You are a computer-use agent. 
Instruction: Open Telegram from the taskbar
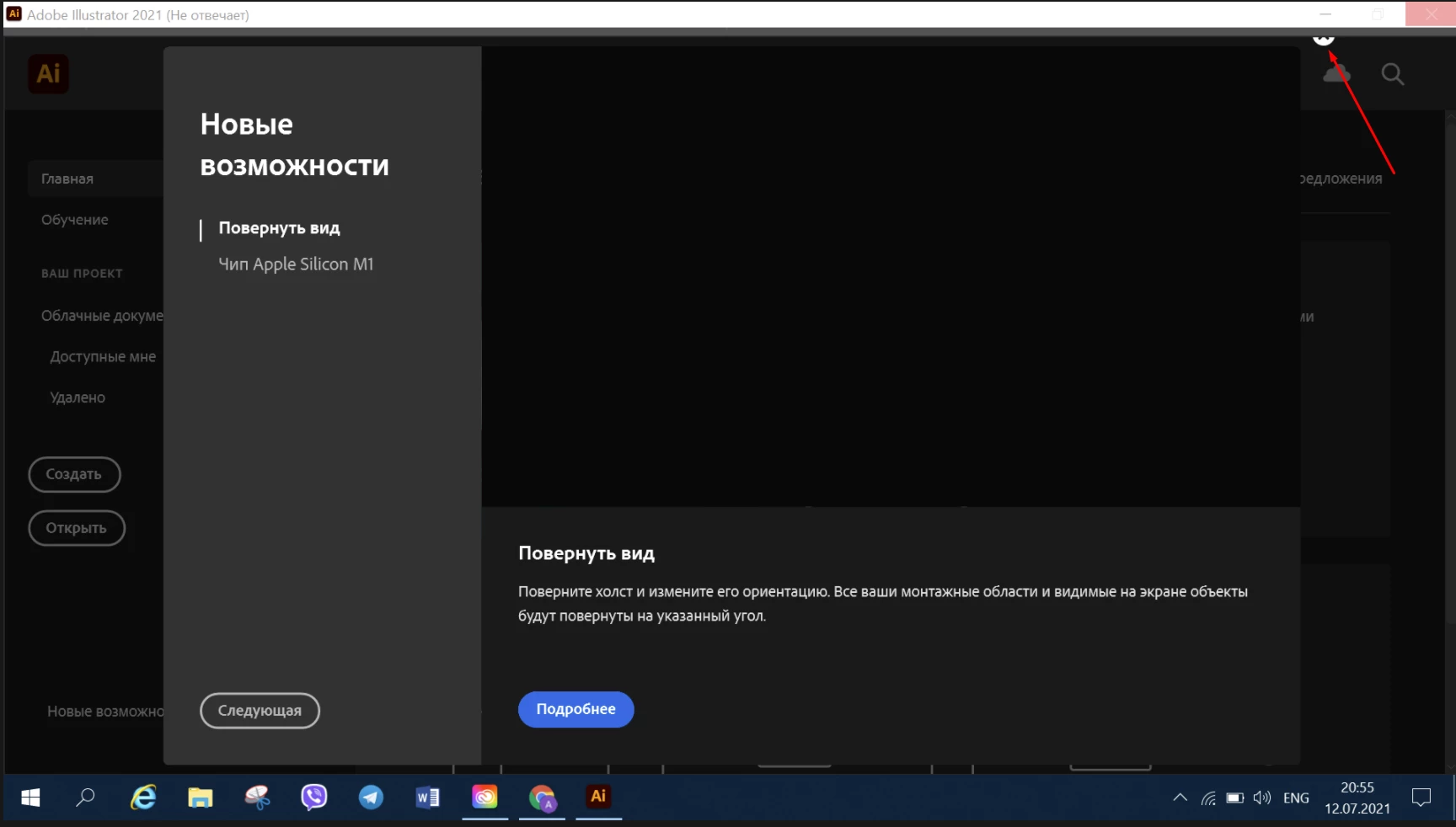(x=371, y=798)
